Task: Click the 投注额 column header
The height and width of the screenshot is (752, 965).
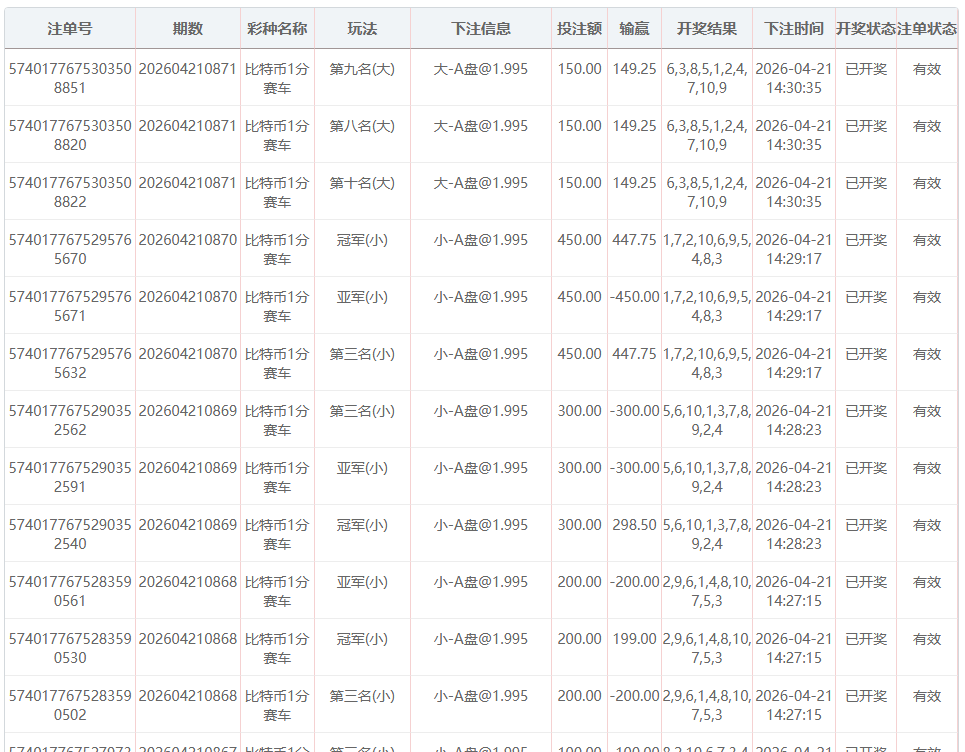Action: click(579, 29)
